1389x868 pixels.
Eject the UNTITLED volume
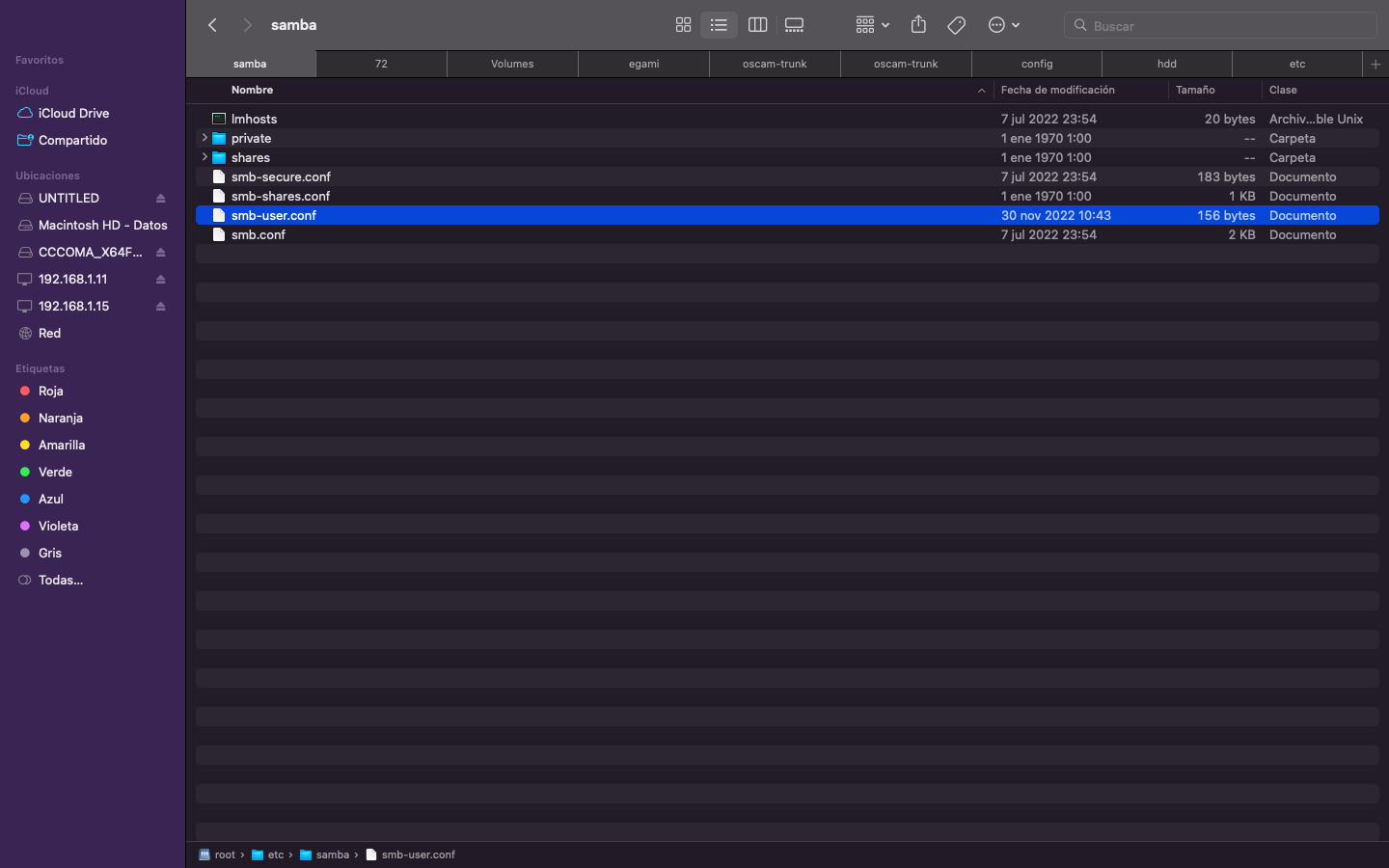pos(160,199)
